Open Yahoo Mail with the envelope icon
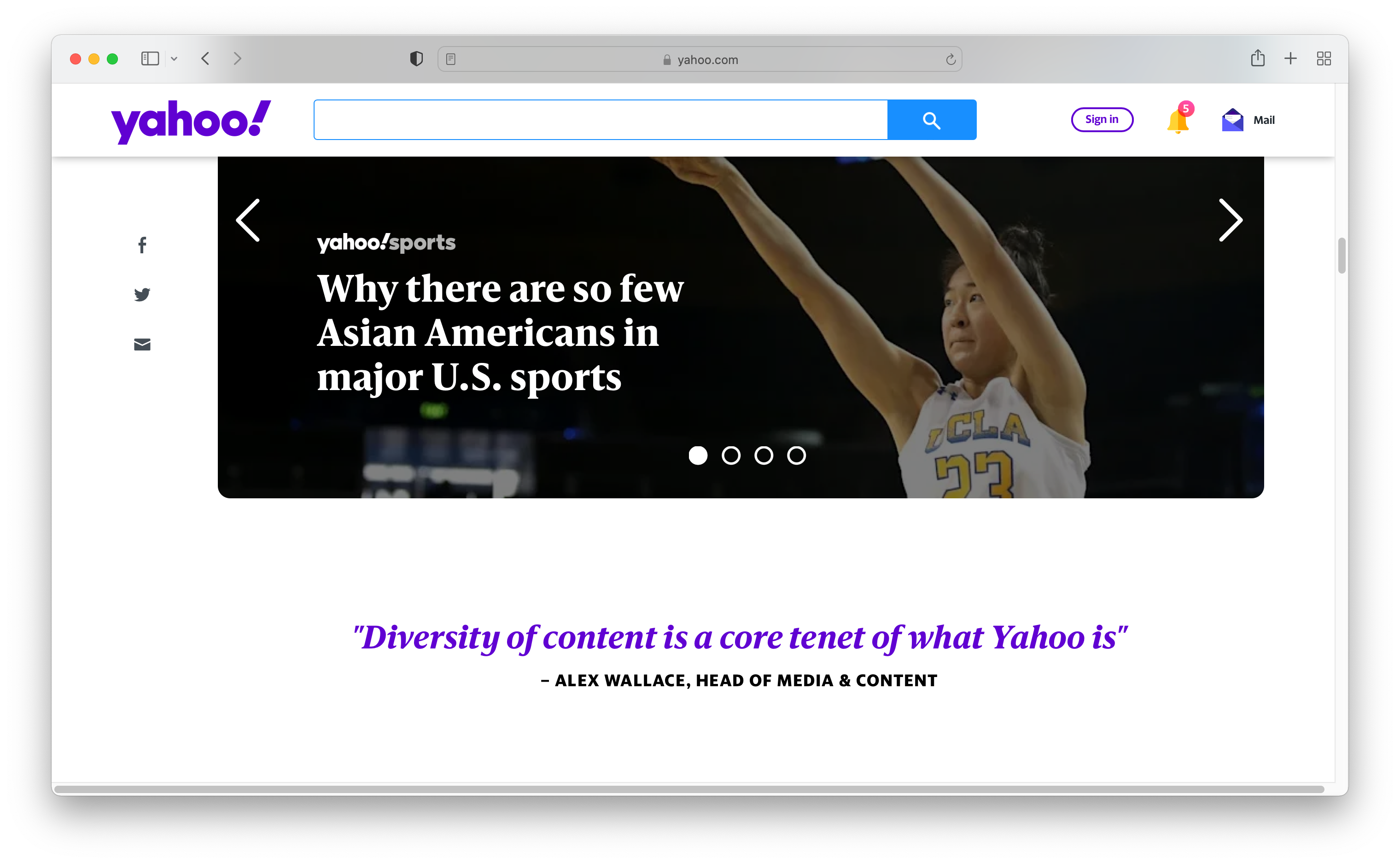1400x864 pixels. 1232,120
